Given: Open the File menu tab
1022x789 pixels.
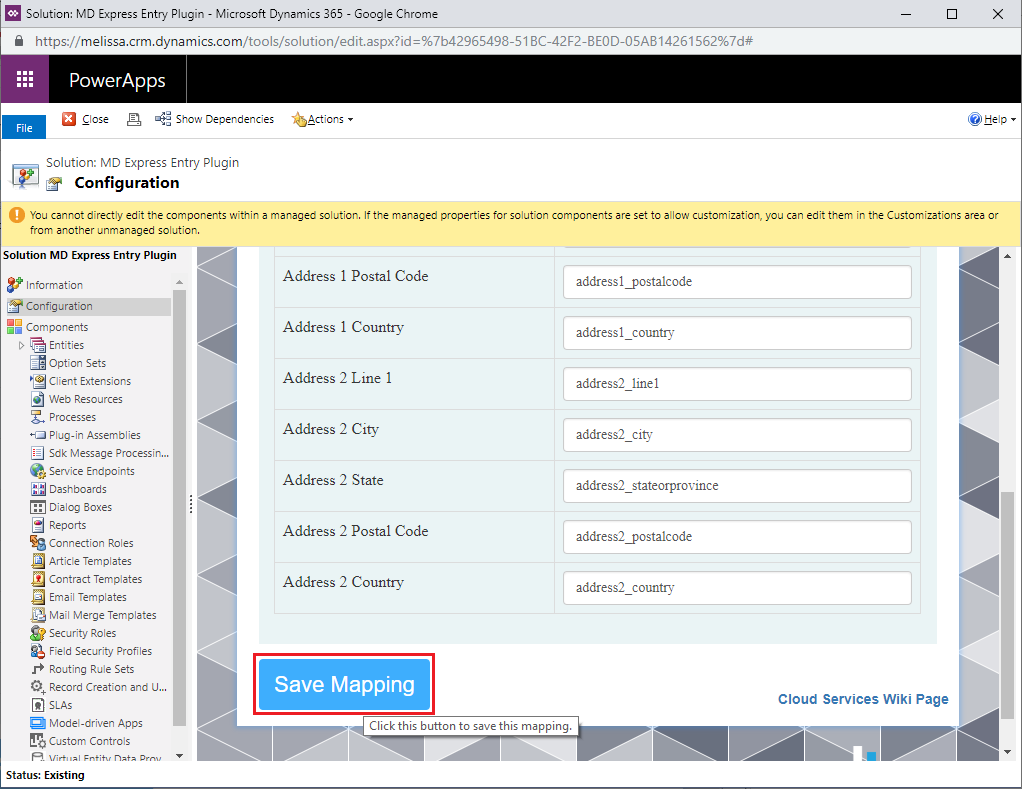Looking at the screenshot, I should tap(24, 128).
